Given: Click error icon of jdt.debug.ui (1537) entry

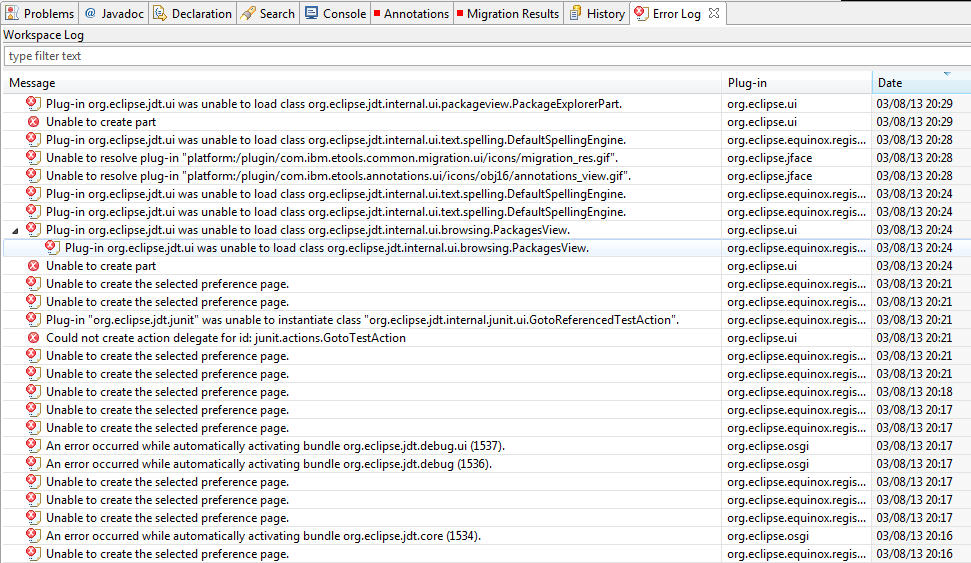Looking at the screenshot, I should [33, 445].
